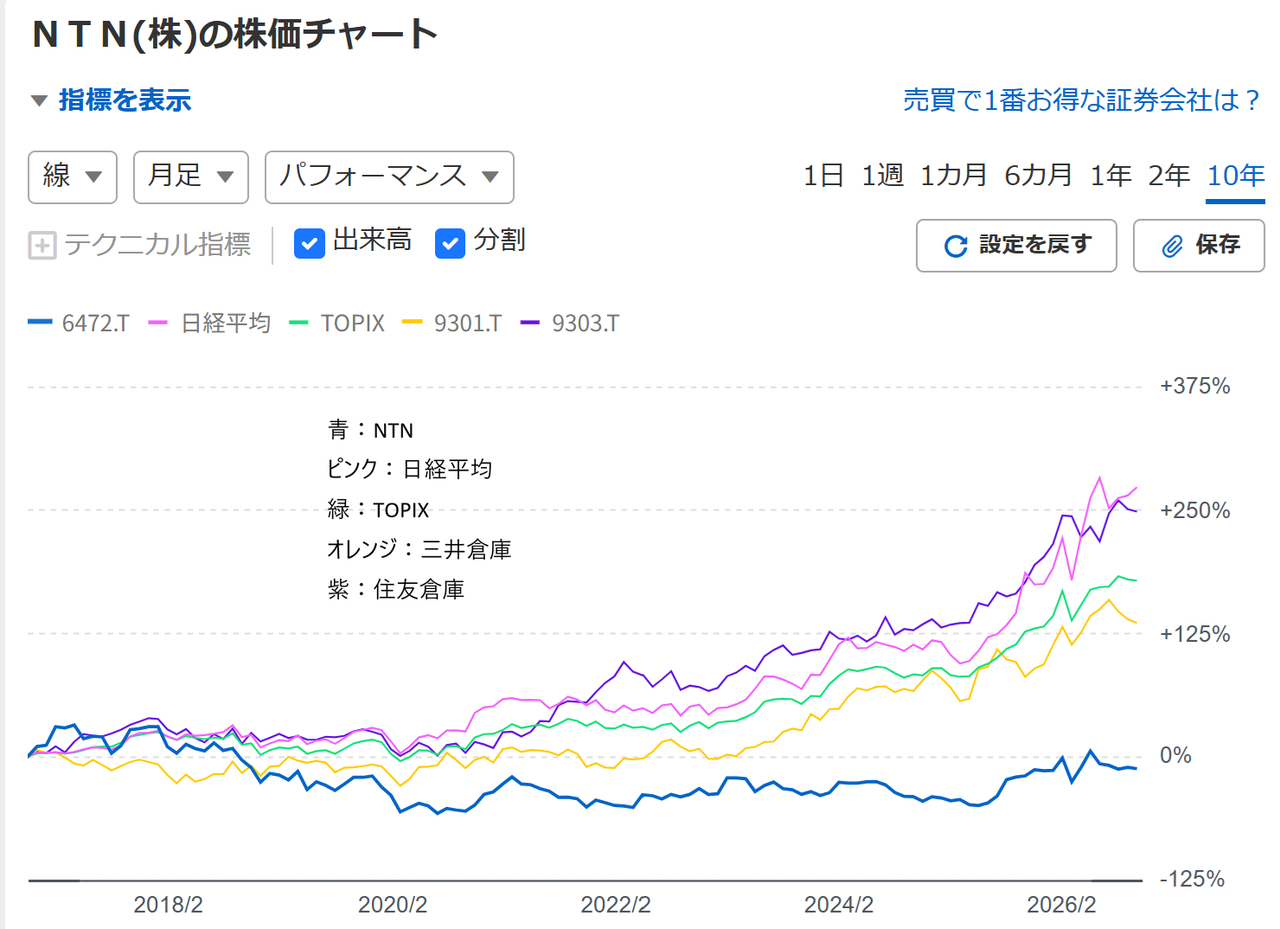Select the 1年 time range
This screenshot has height=929, width=1280.
[x=1111, y=176]
